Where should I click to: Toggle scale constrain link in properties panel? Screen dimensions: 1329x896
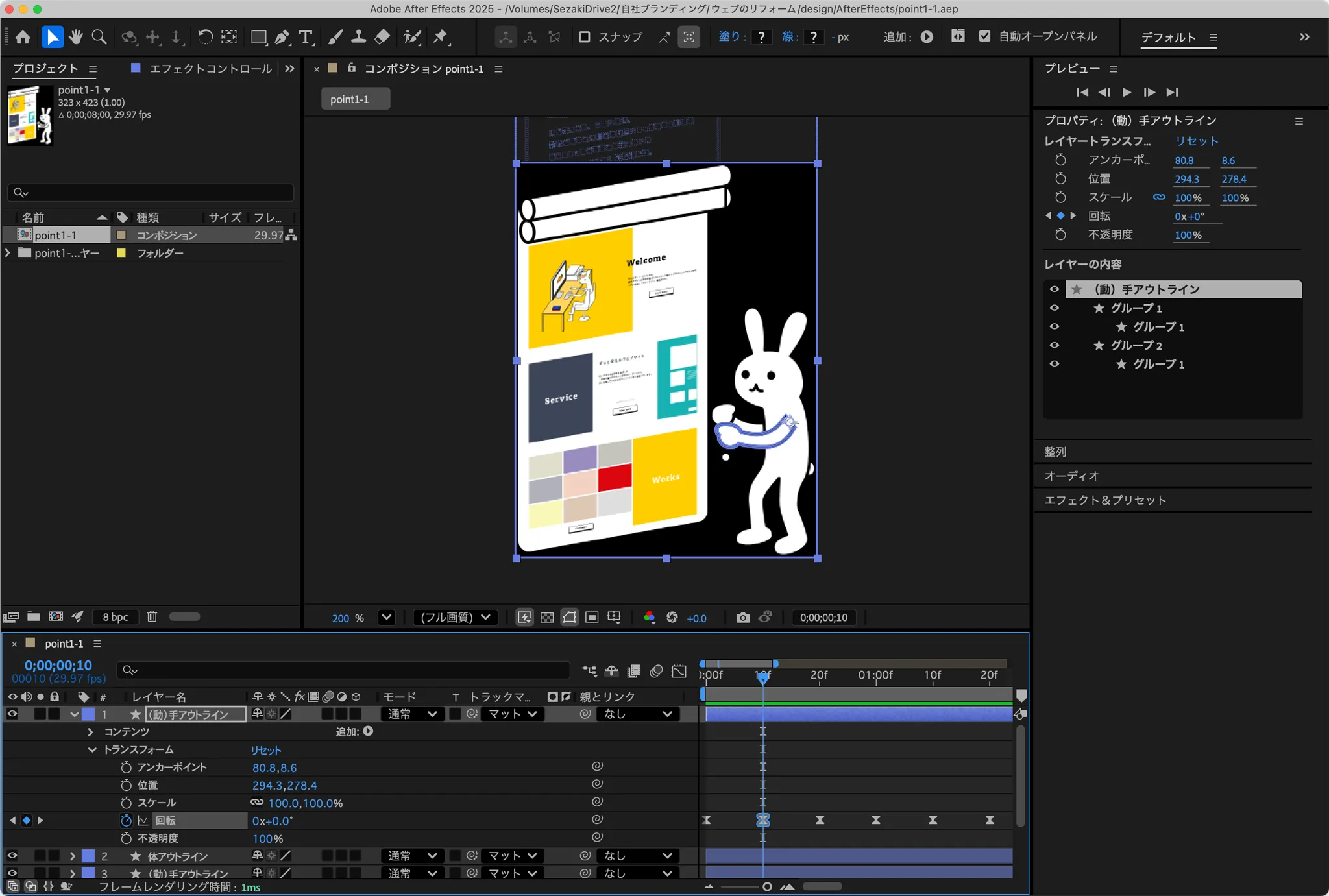1158,197
